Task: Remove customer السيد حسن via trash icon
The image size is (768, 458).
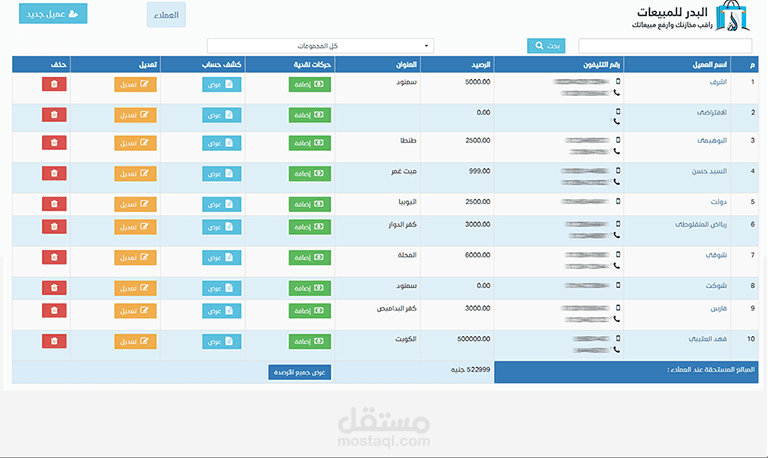Action: click(x=54, y=173)
